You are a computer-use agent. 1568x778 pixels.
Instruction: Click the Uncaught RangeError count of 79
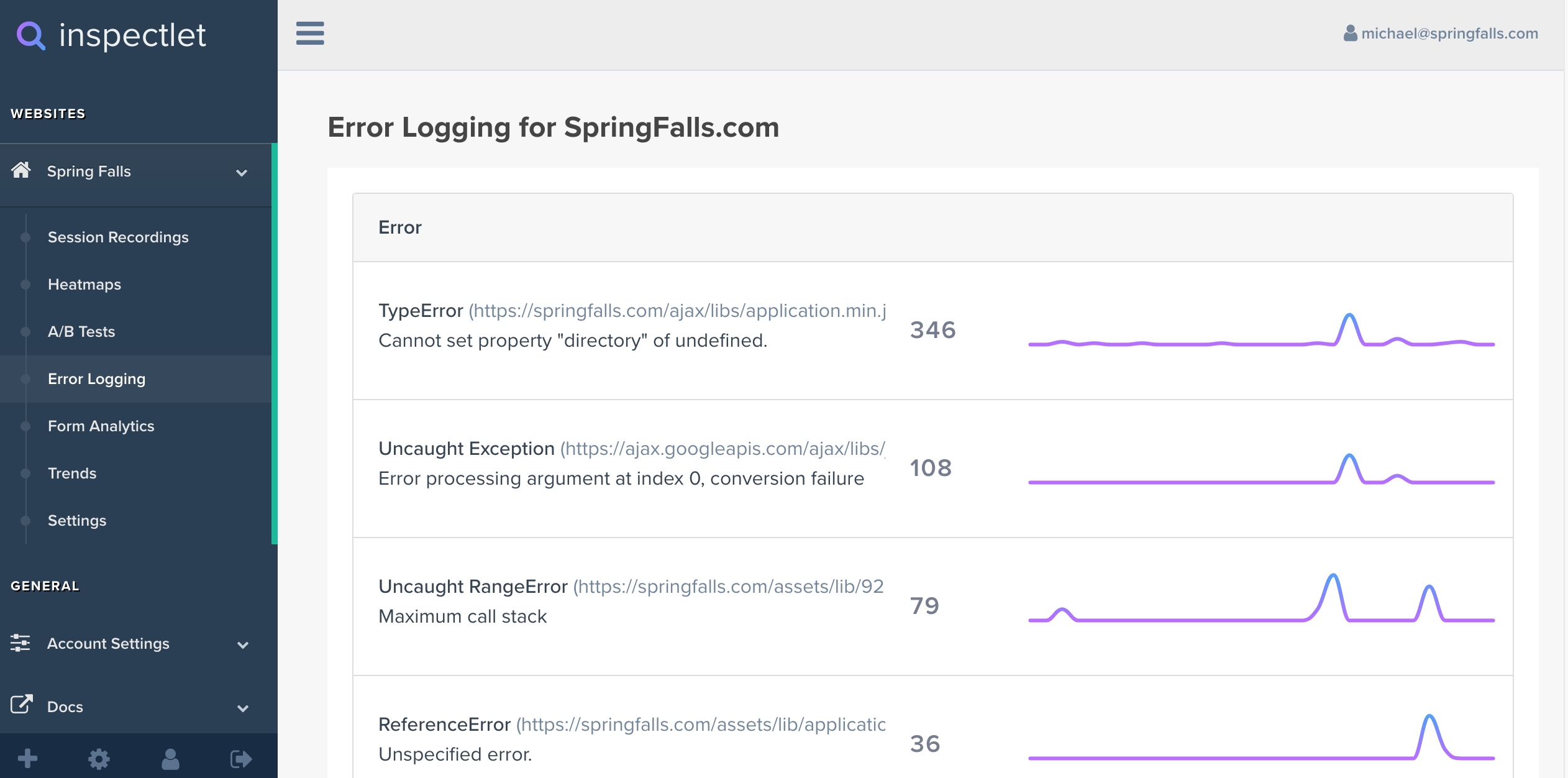click(x=925, y=606)
